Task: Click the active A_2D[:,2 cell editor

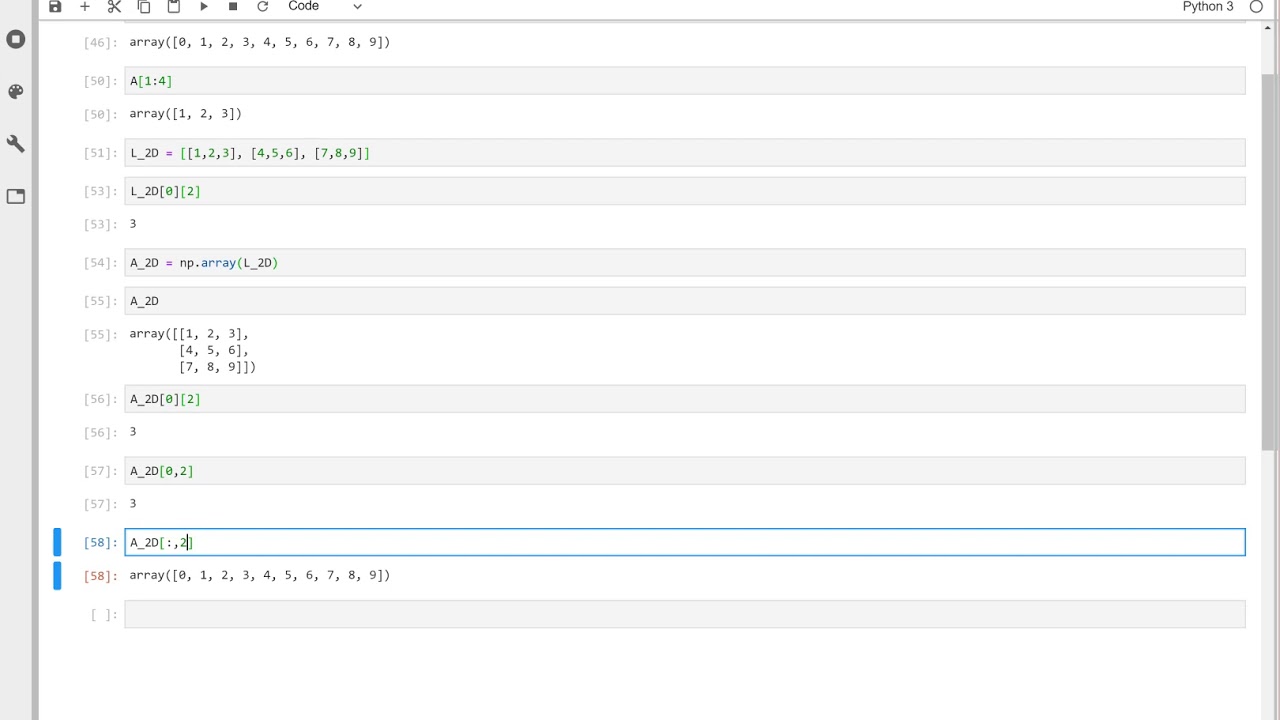Action: 685,542
